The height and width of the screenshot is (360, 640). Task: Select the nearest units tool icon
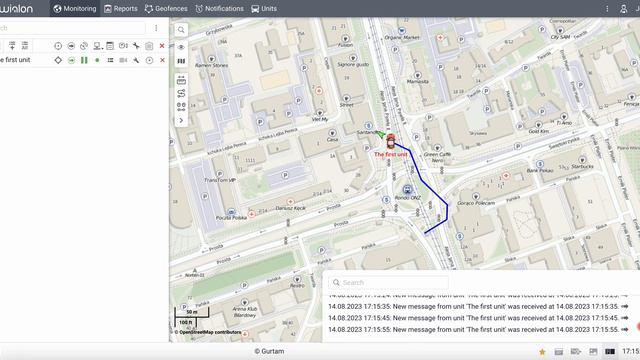point(181,107)
